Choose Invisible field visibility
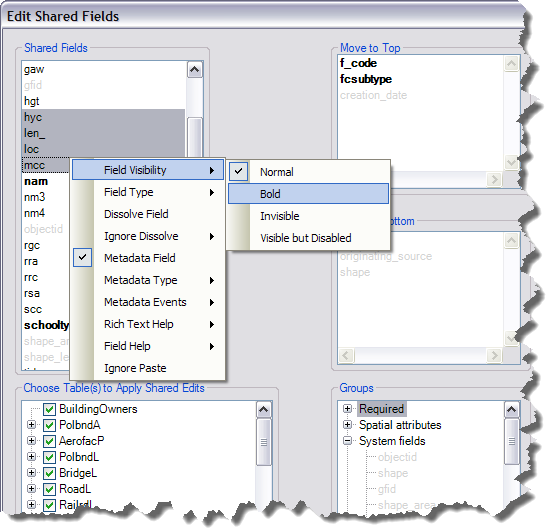Viewport: 546px width, 528px height. point(308,216)
